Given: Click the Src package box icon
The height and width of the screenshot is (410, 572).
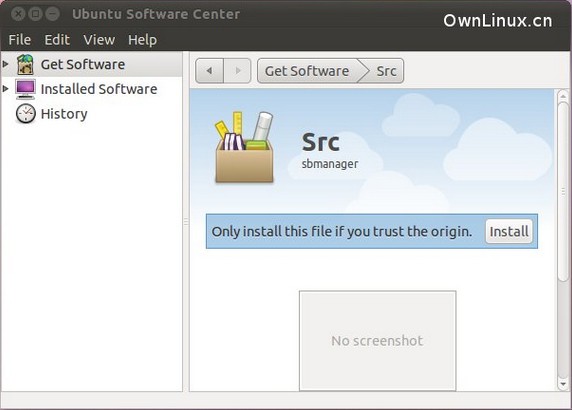Looking at the screenshot, I should [244, 148].
